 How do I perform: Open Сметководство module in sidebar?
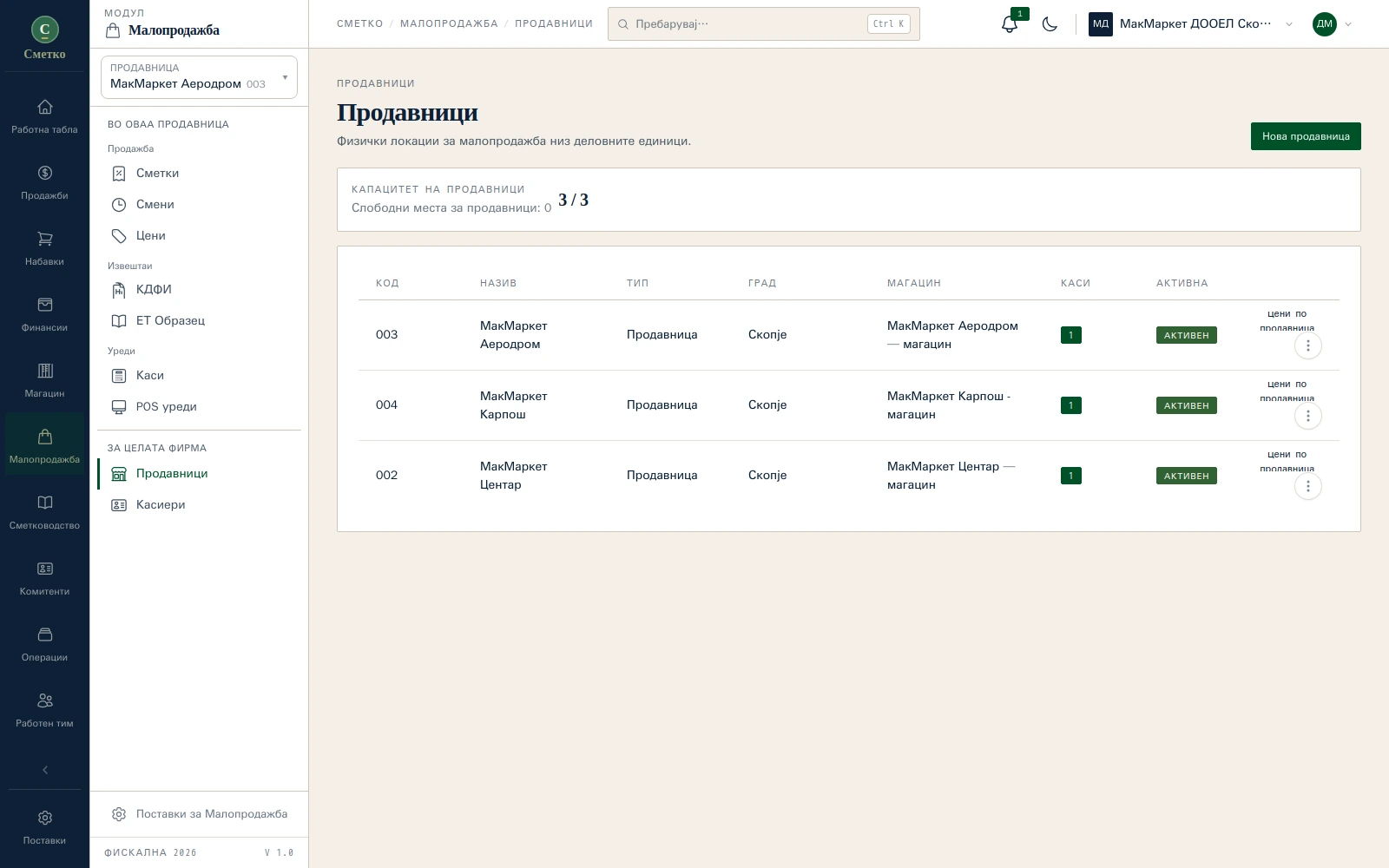(x=44, y=513)
